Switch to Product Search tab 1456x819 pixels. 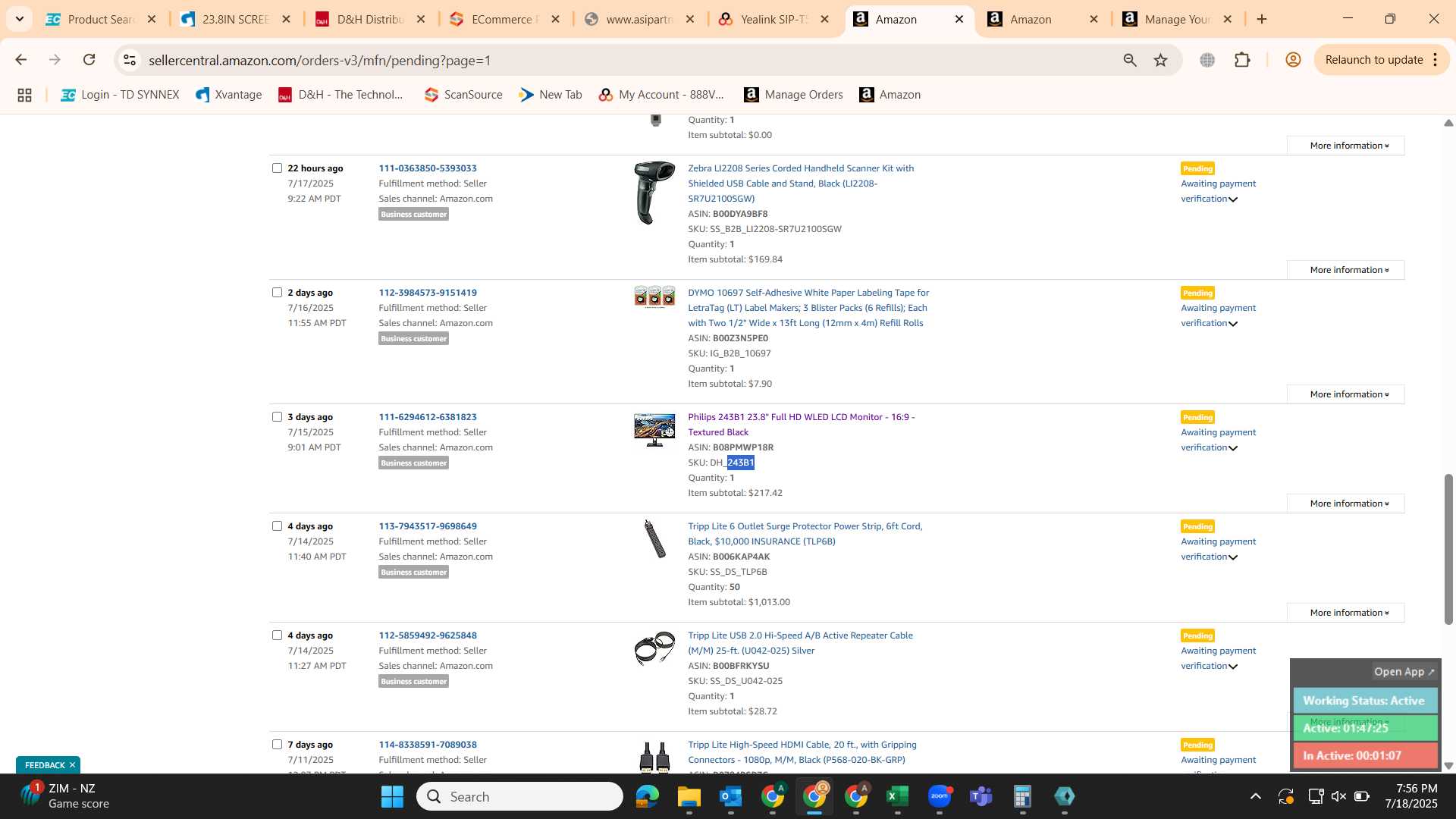(x=100, y=19)
